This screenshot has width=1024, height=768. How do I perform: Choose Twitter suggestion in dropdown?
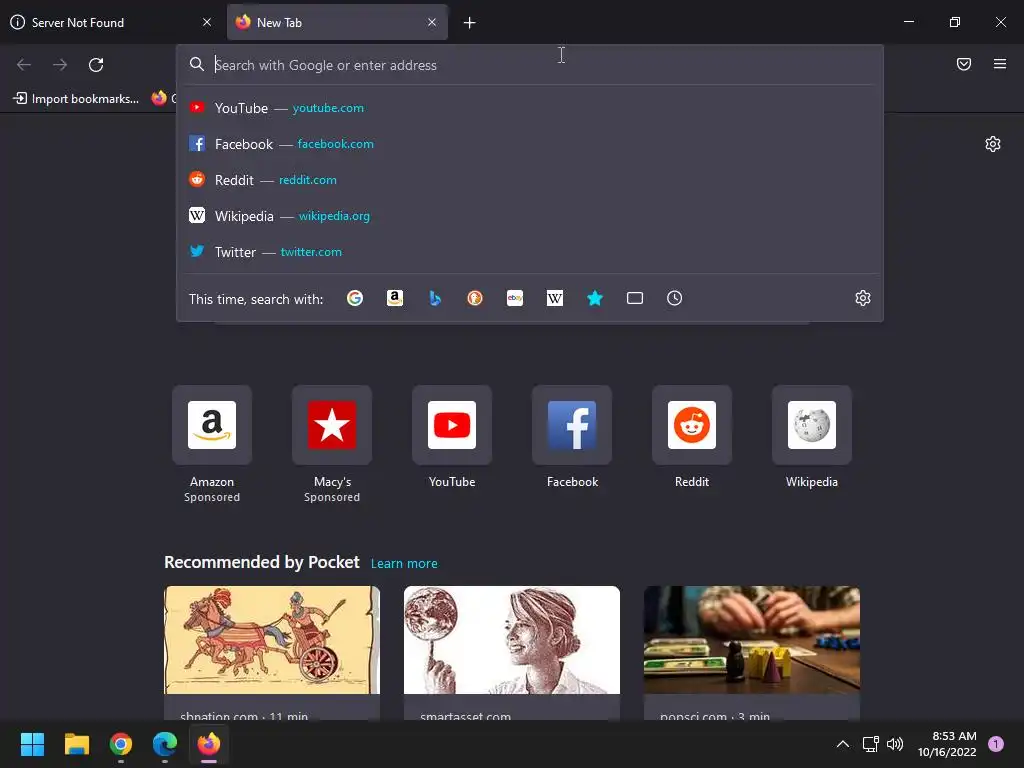point(530,251)
